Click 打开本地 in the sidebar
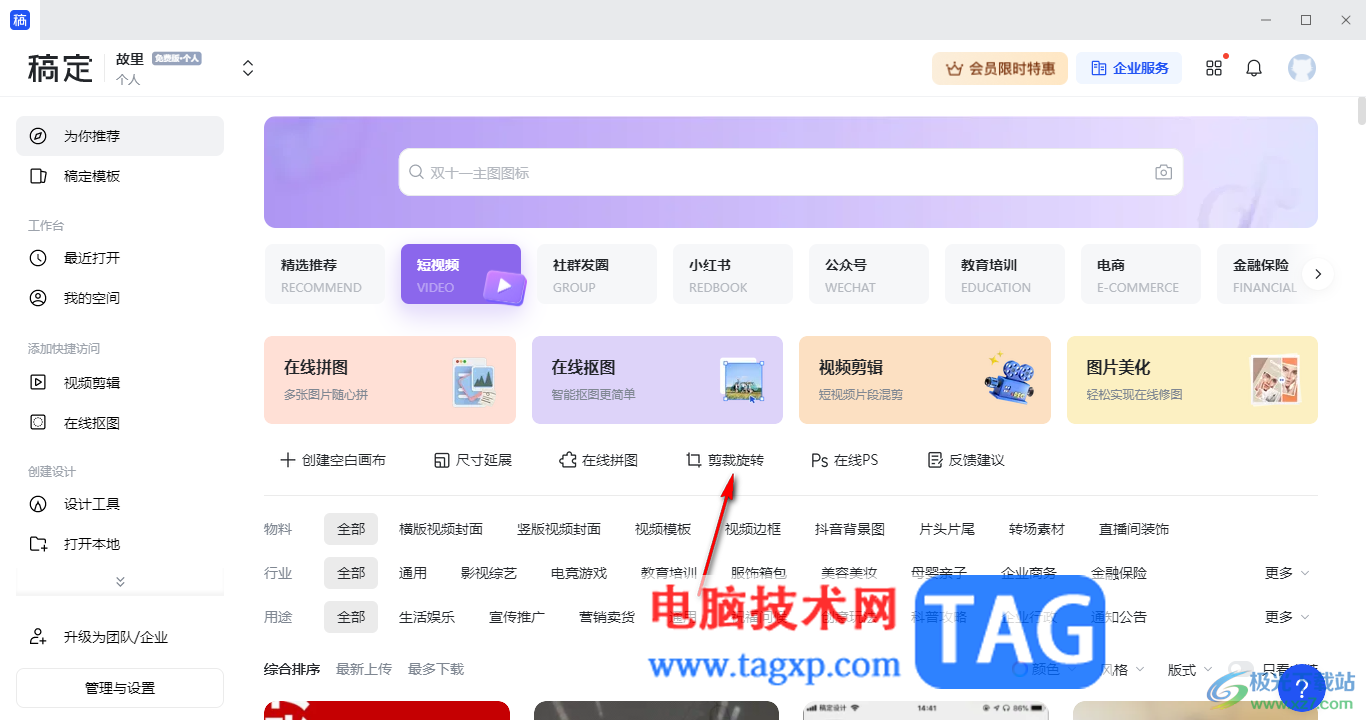The width and height of the screenshot is (1366, 720). [x=120, y=544]
